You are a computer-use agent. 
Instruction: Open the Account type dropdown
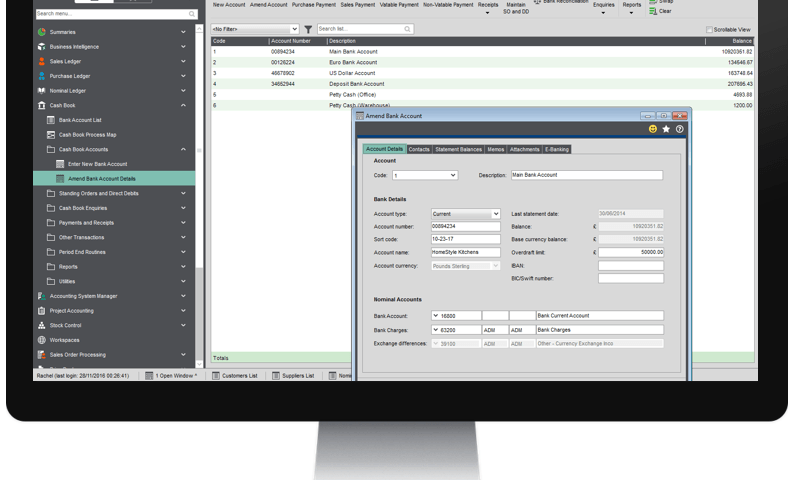coord(495,214)
